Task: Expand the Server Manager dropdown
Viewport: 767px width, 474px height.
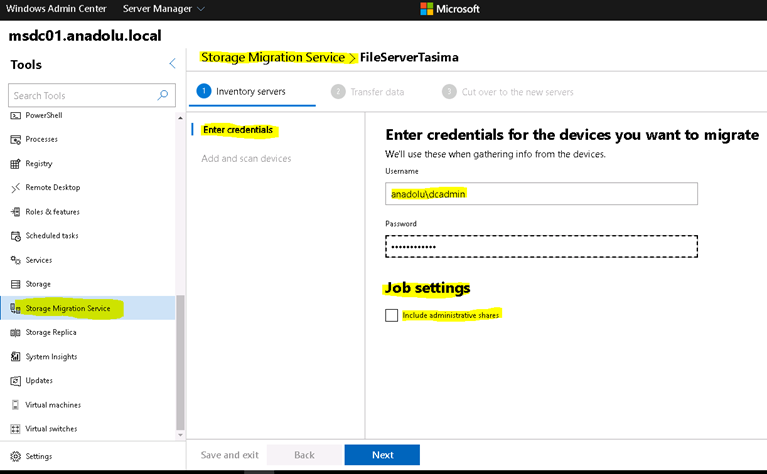Action: 163,9
